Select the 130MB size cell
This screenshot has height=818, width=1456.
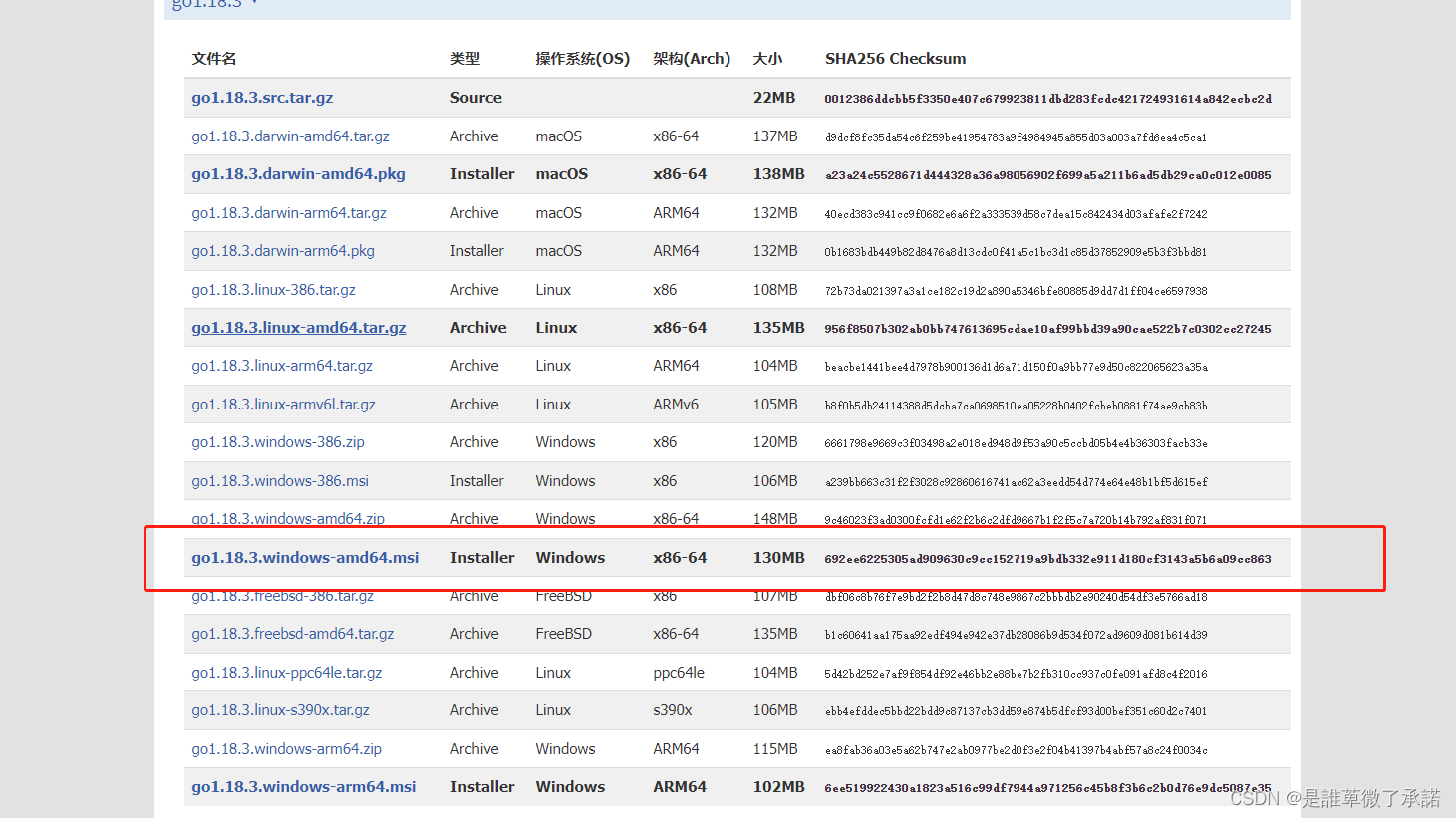click(x=779, y=558)
